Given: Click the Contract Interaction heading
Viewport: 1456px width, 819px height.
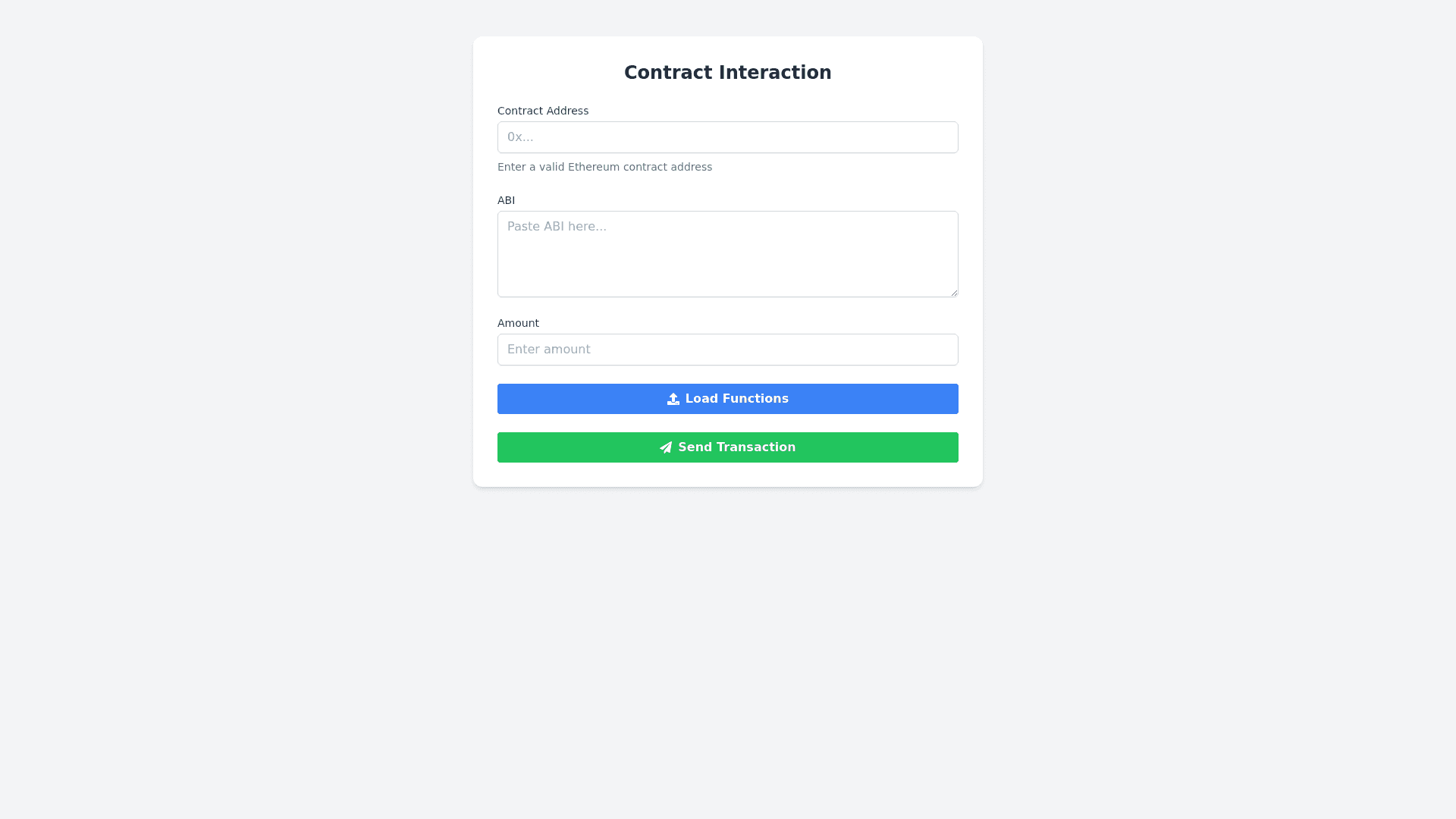Looking at the screenshot, I should [x=728, y=73].
